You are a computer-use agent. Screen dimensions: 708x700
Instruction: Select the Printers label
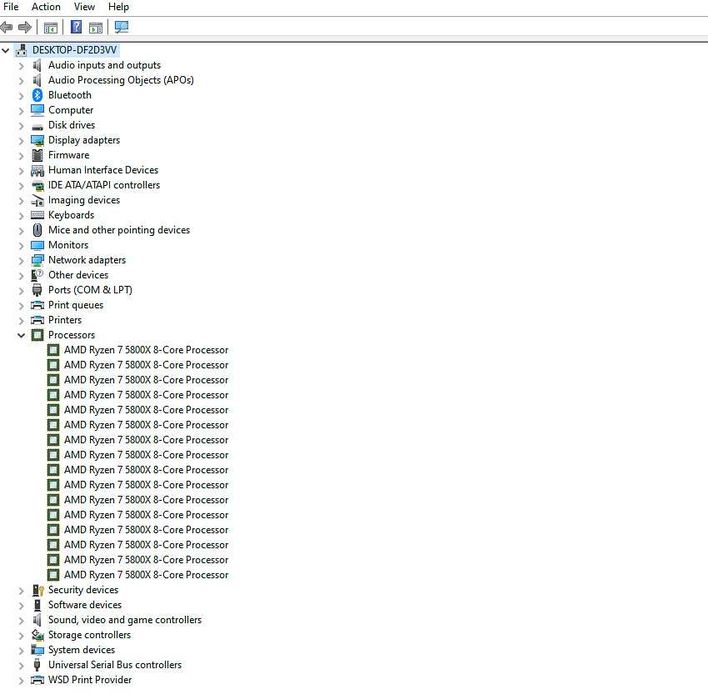(x=65, y=320)
